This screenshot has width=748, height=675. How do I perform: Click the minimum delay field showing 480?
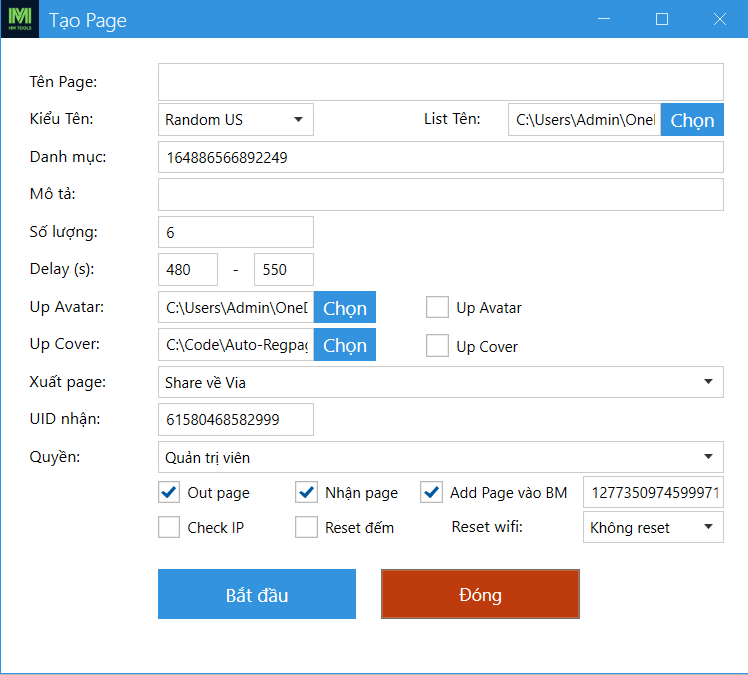188,270
